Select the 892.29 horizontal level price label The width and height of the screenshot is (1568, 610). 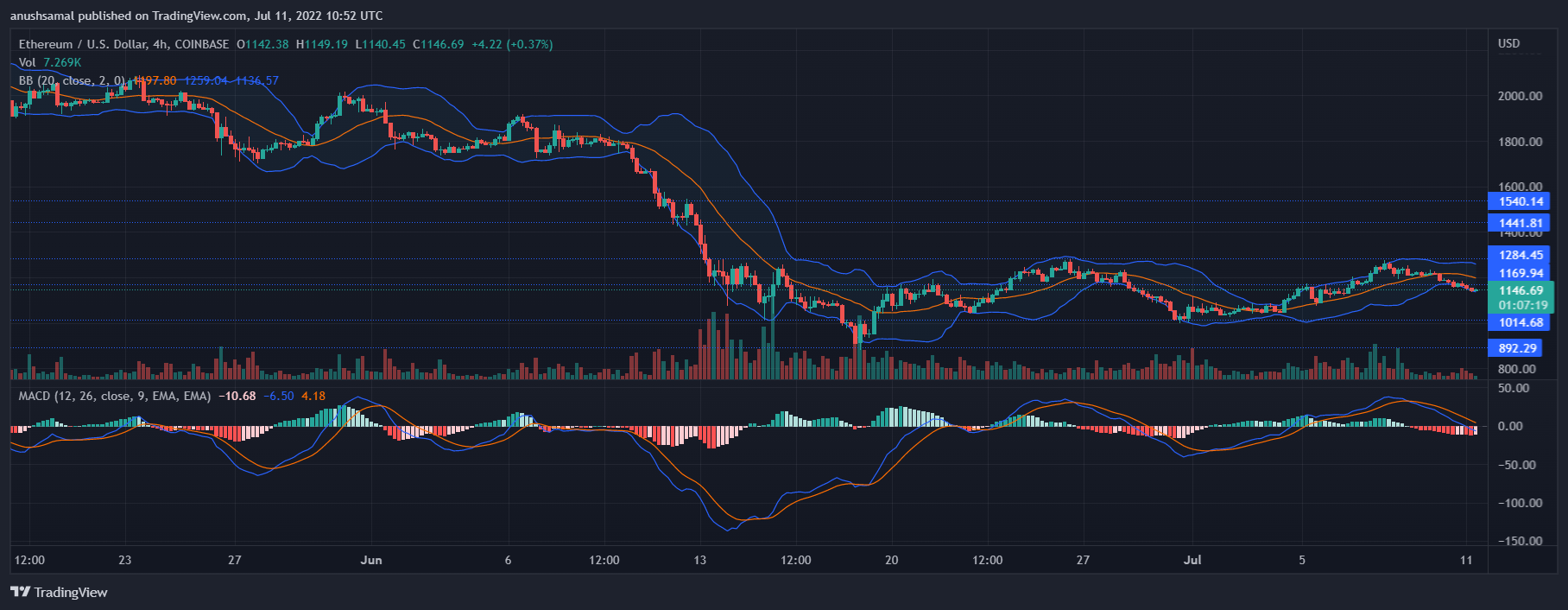tap(1517, 348)
